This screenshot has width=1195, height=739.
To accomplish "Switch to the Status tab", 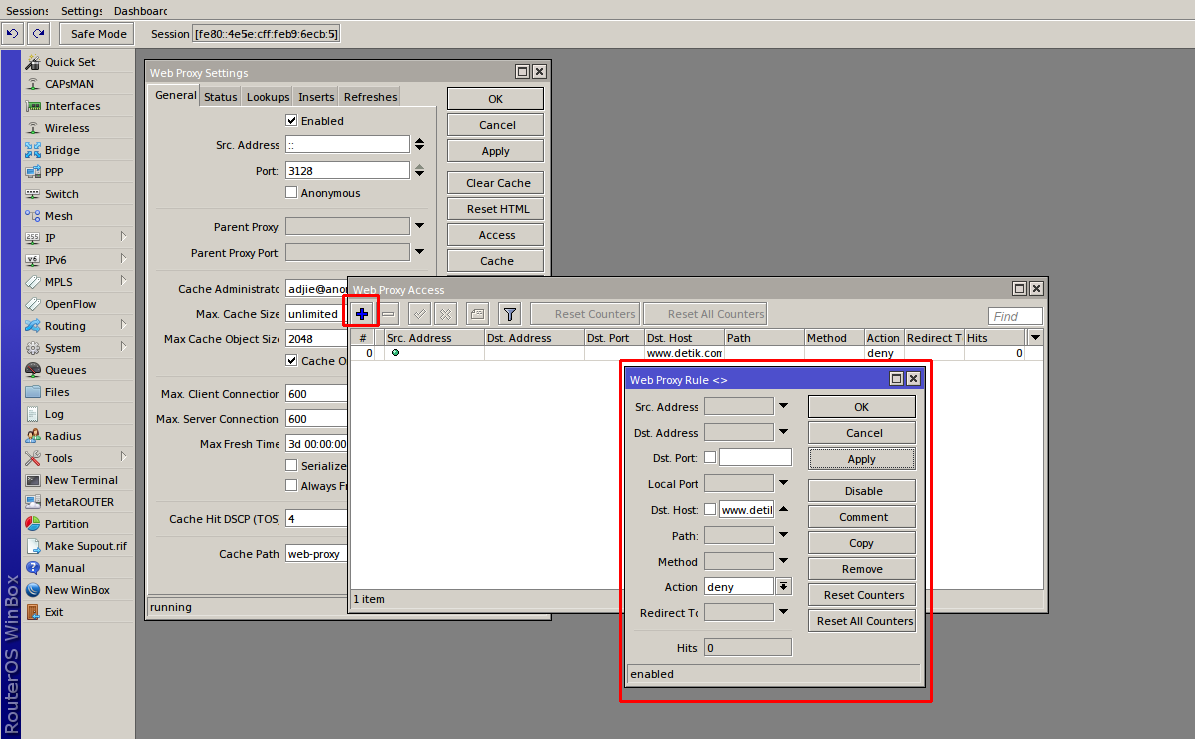I will tap(220, 97).
